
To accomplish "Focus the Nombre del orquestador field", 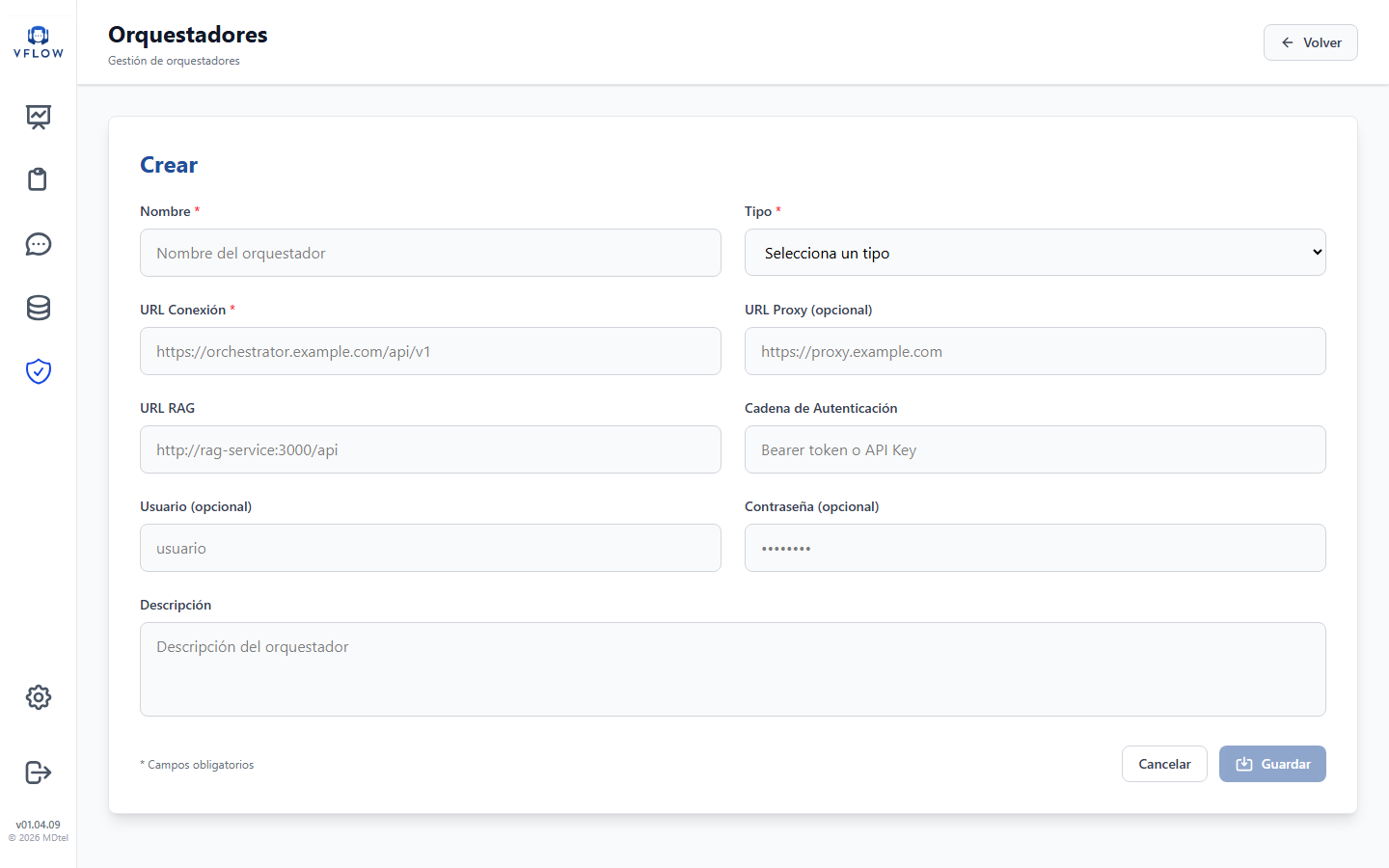I will pyautogui.click(x=430, y=253).
